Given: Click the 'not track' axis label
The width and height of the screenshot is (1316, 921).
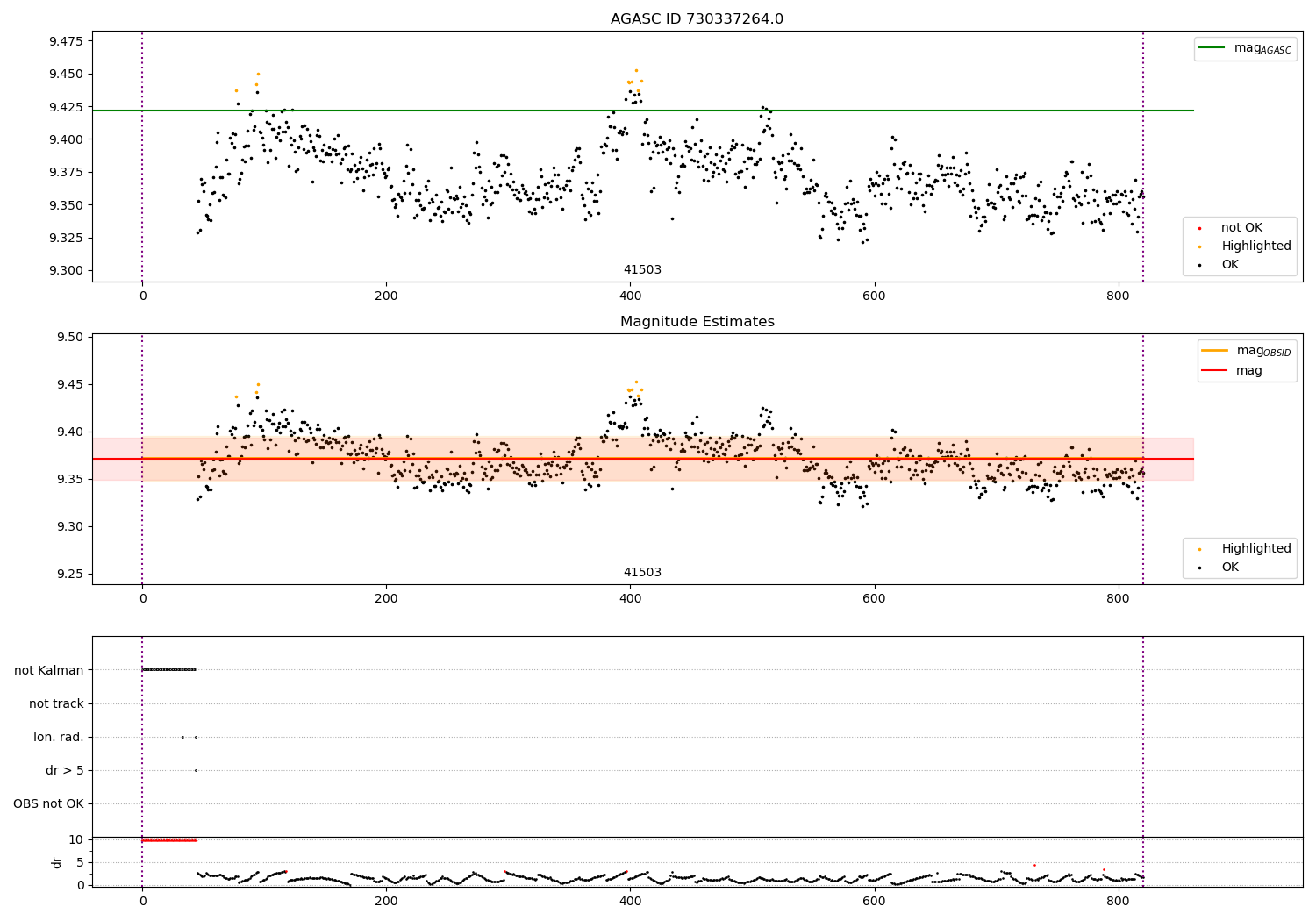Looking at the screenshot, I should tap(56, 703).
